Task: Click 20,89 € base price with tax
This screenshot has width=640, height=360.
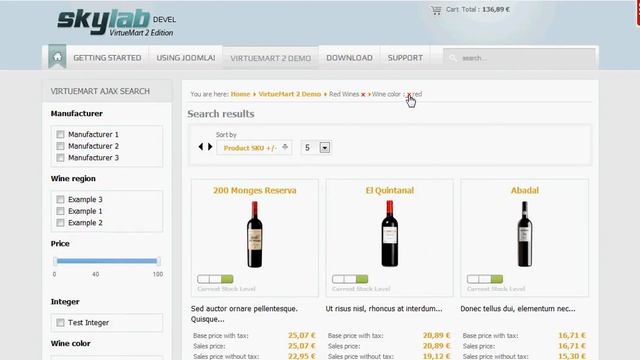Action: [x=436, y=336]
